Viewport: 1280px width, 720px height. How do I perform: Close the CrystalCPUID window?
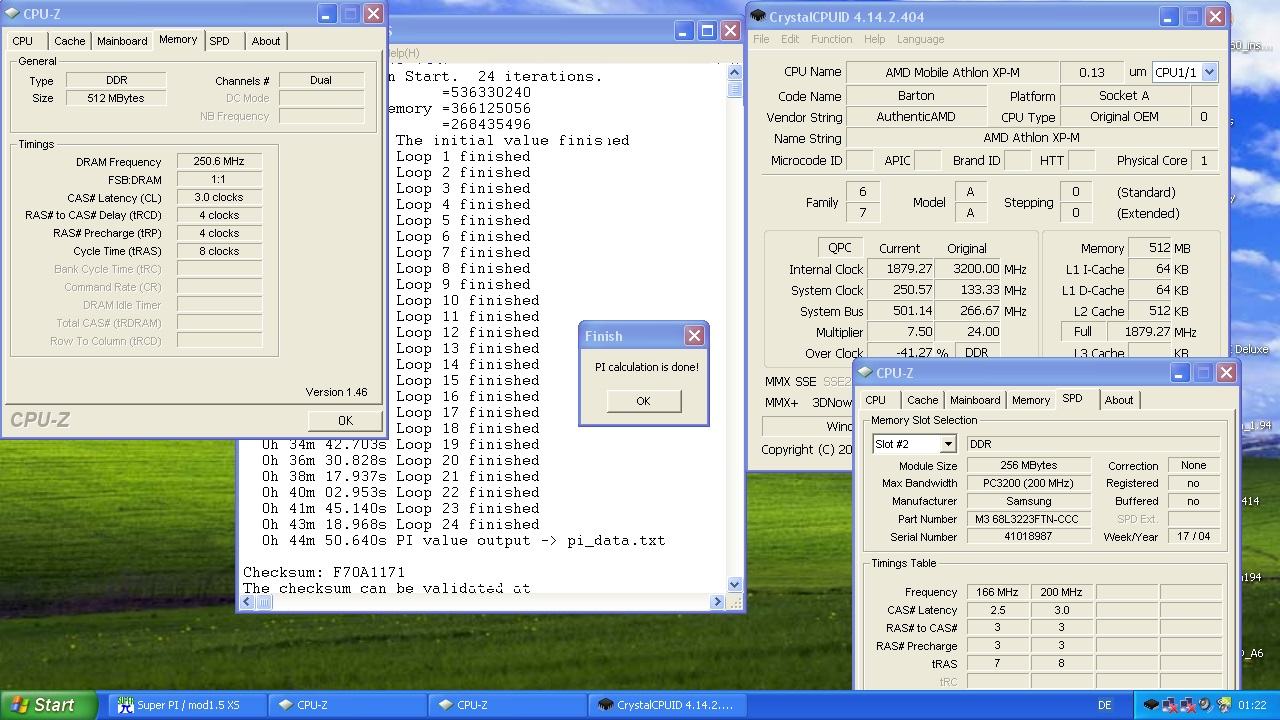point(1216,16)
